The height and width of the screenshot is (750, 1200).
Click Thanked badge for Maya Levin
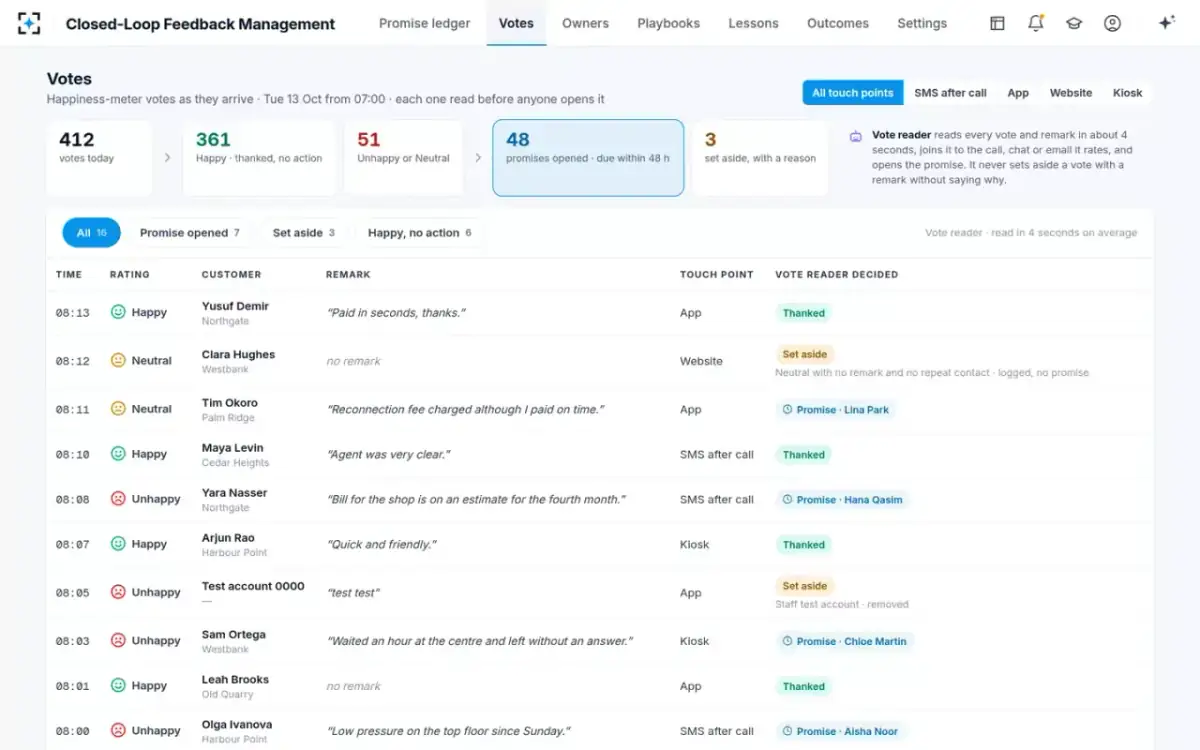pos(804,454)
